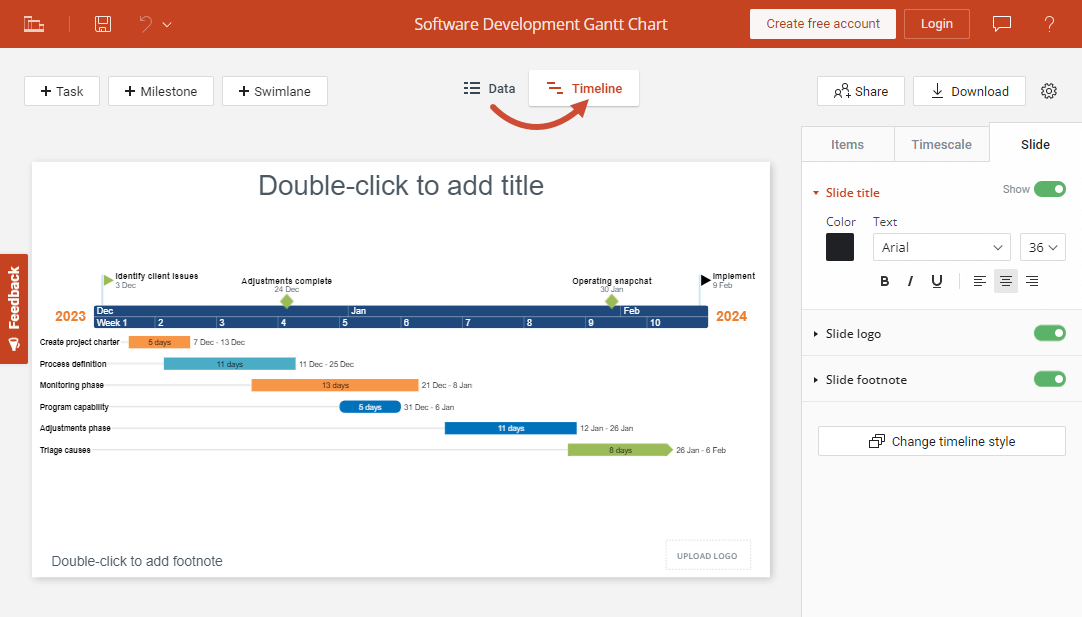Click the Change timeline style button
1082x617 pixels.
click(x=941, y=441)
